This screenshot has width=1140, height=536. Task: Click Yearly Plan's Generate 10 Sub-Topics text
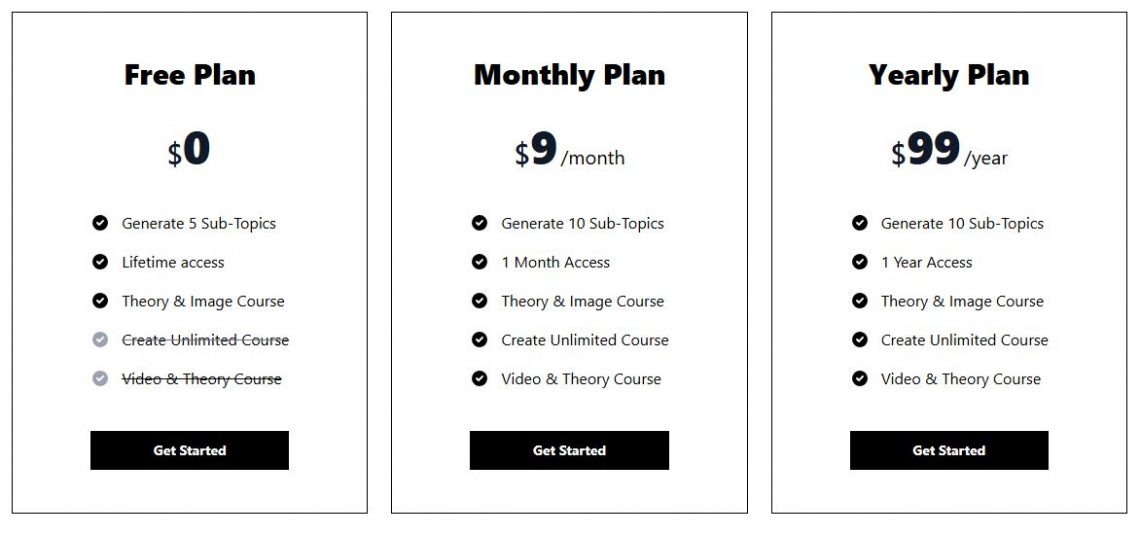[962, 223]
